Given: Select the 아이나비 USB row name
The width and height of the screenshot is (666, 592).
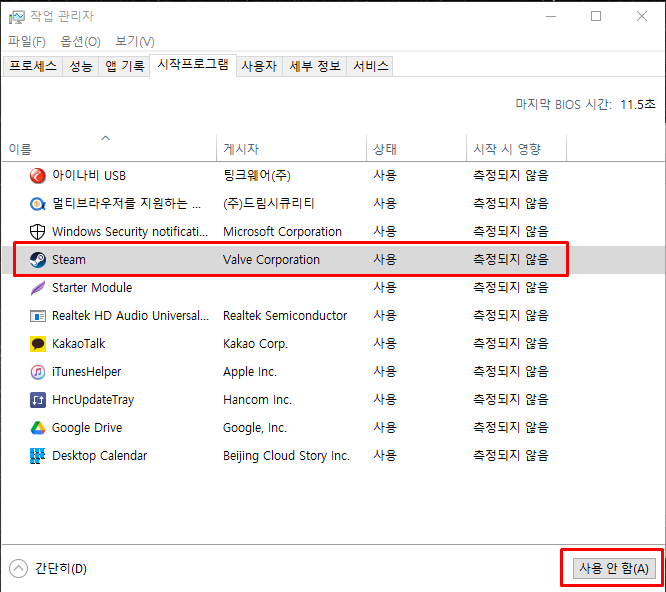Looking at the screenshot, I should pos(89,176).
